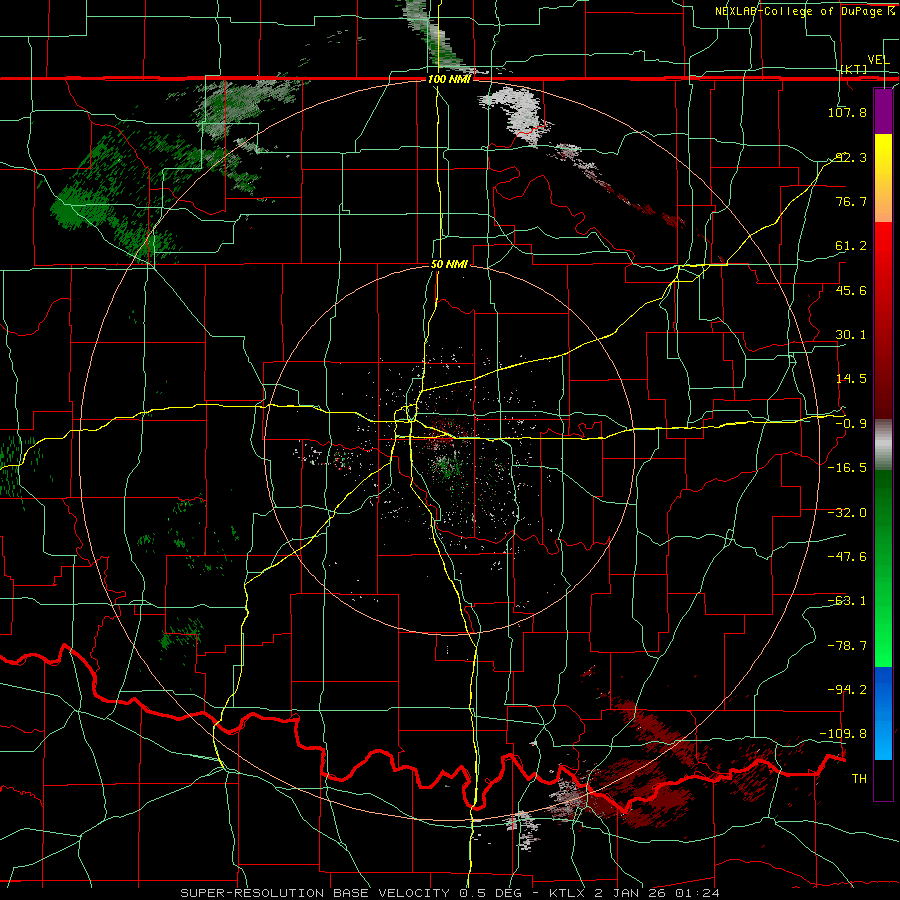Viewport: 900px width, 900px height.
Task: Pick the dark TH segment at color bar bottom
Action: click(883, 779)
